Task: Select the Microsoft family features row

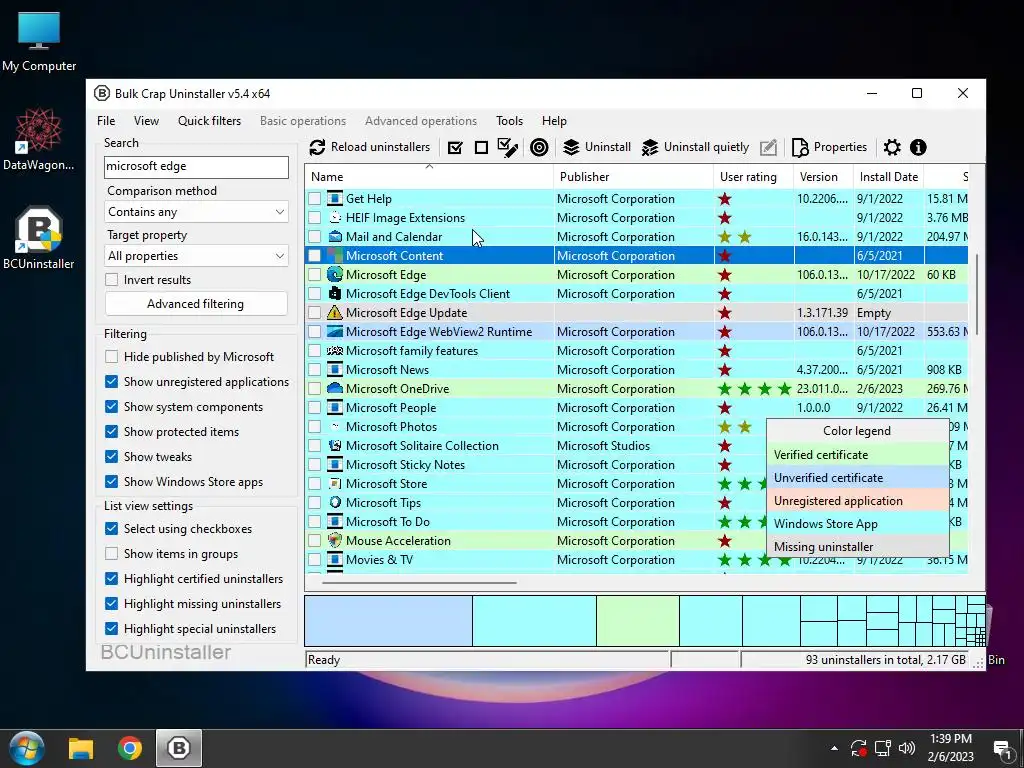Action: click(x=637, y=351)
